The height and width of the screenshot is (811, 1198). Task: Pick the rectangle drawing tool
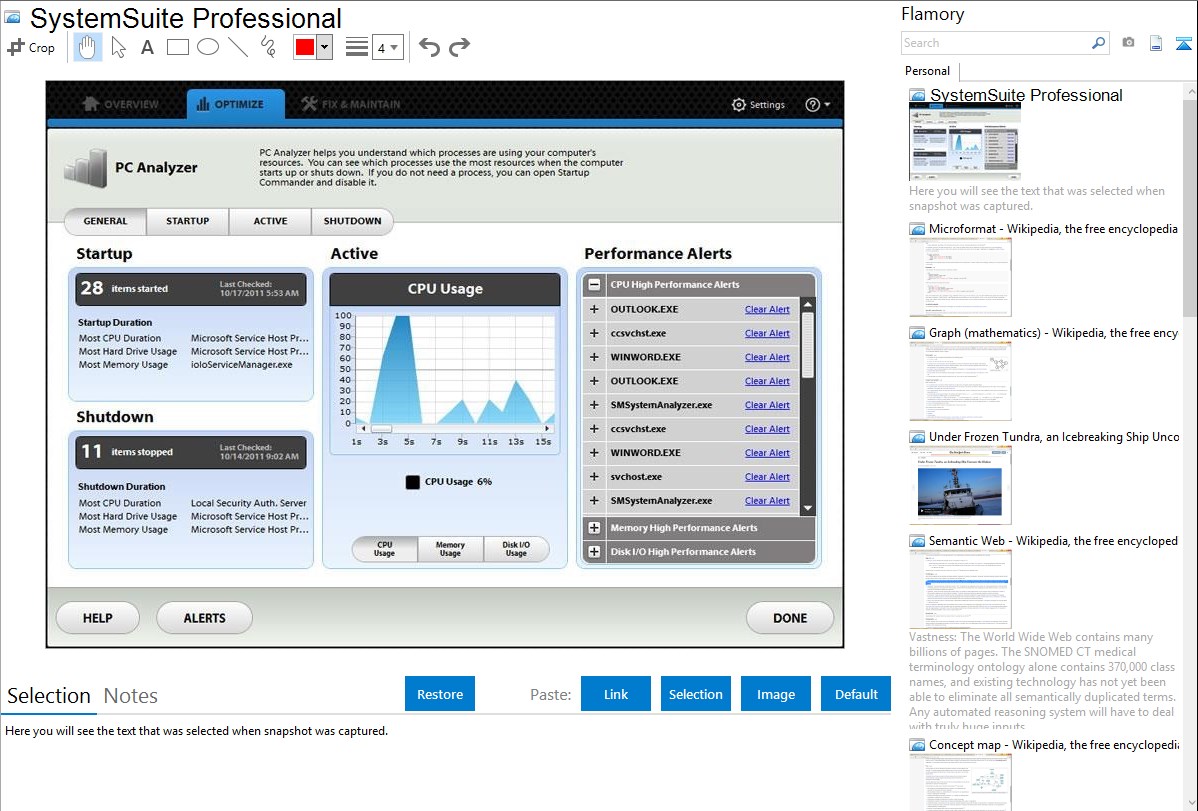pyautogui.click(x=177, y=47)
